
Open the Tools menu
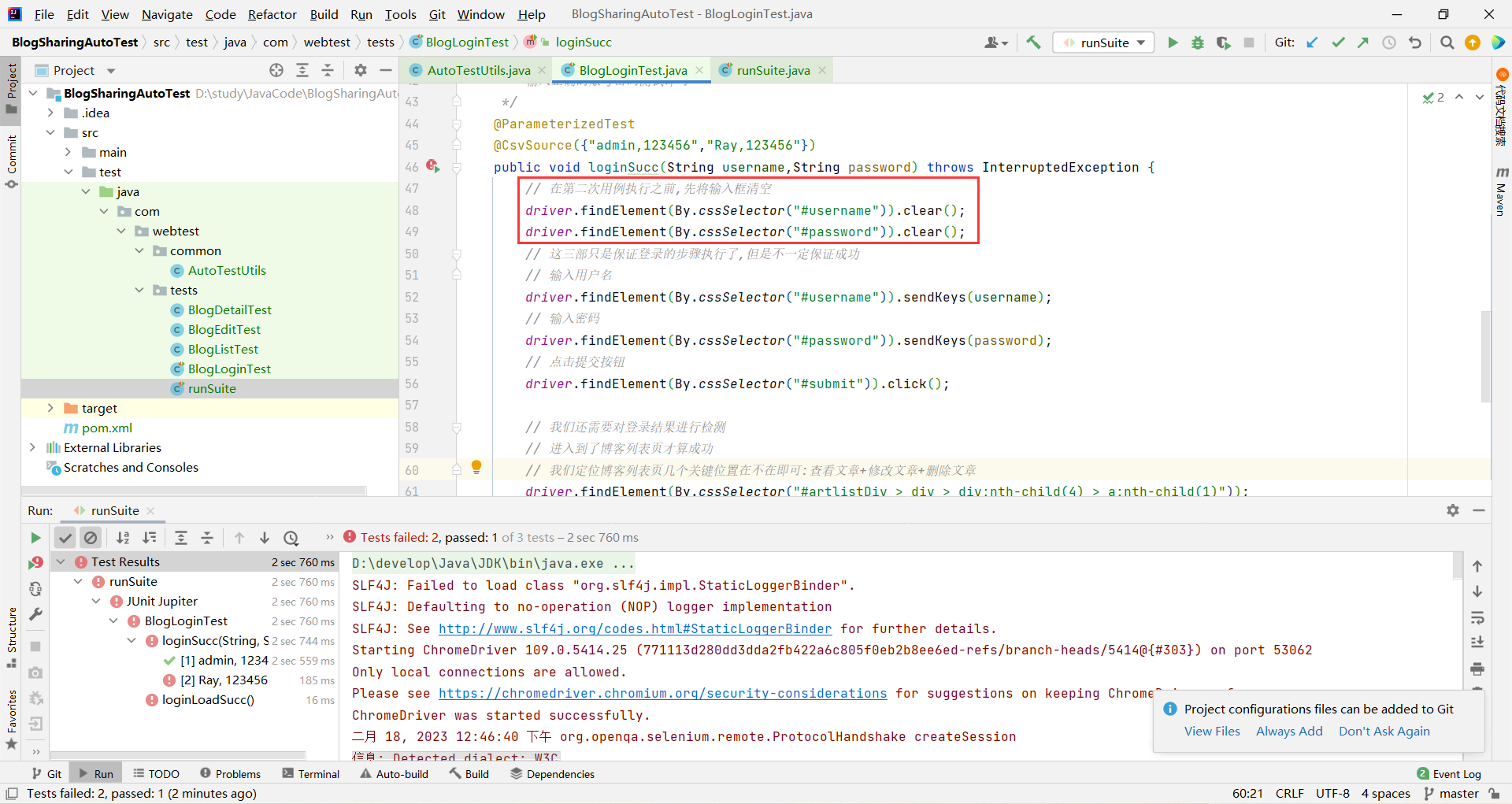tap(400, 14)
